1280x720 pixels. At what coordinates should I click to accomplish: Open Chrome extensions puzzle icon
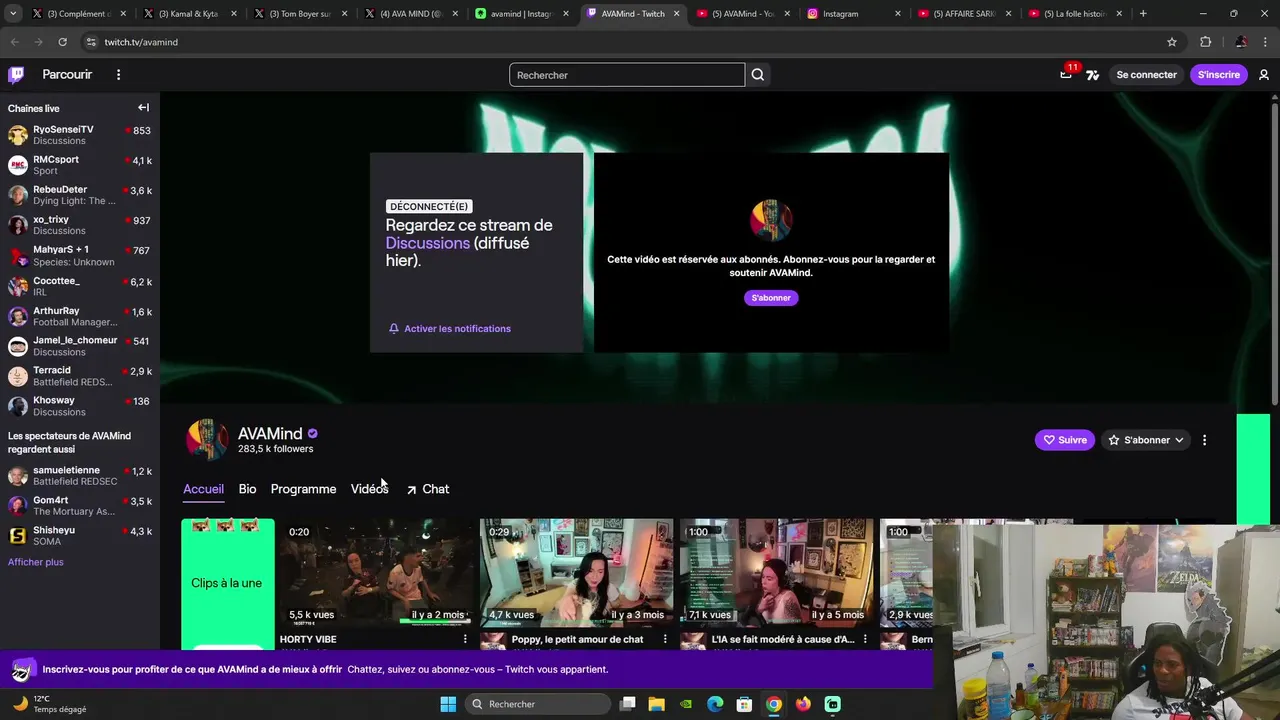click(1205, 42)
